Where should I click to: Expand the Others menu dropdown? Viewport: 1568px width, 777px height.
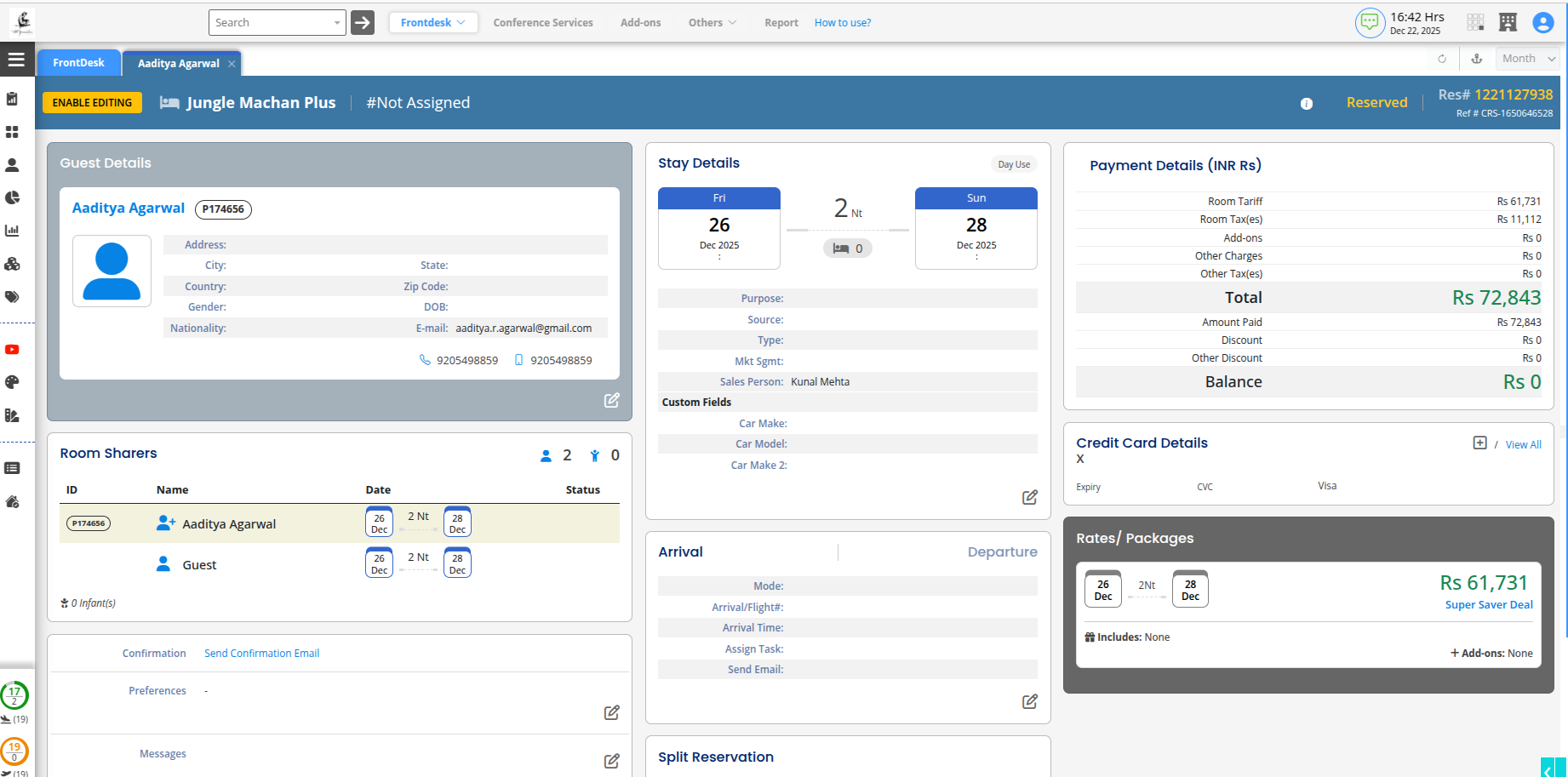(712, 23)
